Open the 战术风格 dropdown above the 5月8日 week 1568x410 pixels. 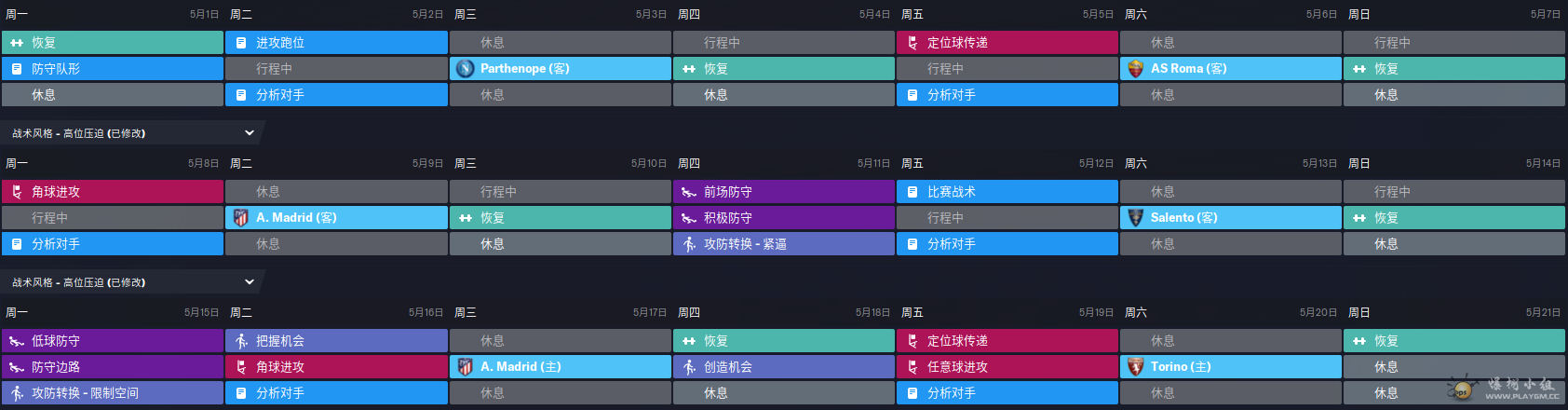[250, 133]
